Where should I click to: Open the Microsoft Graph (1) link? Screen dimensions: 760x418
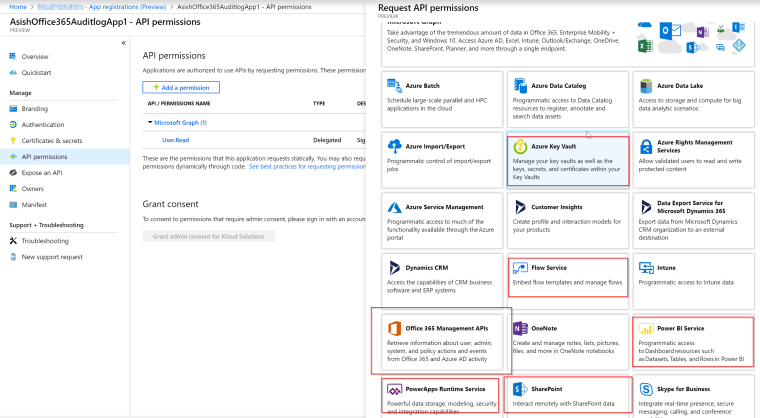[x=180, y=123]
